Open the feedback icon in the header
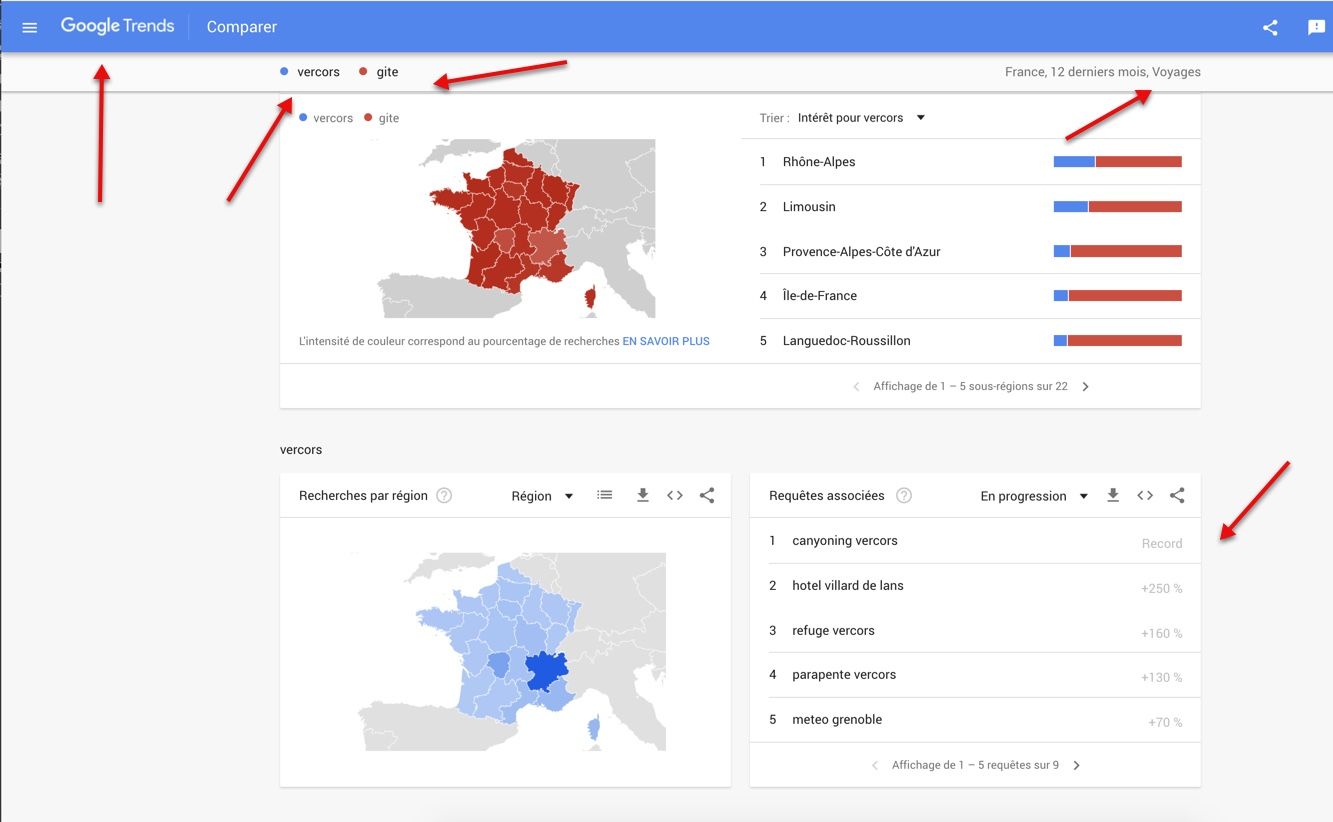The height and width of the screenshot is (822, 1333). (x=1316, y=27)
